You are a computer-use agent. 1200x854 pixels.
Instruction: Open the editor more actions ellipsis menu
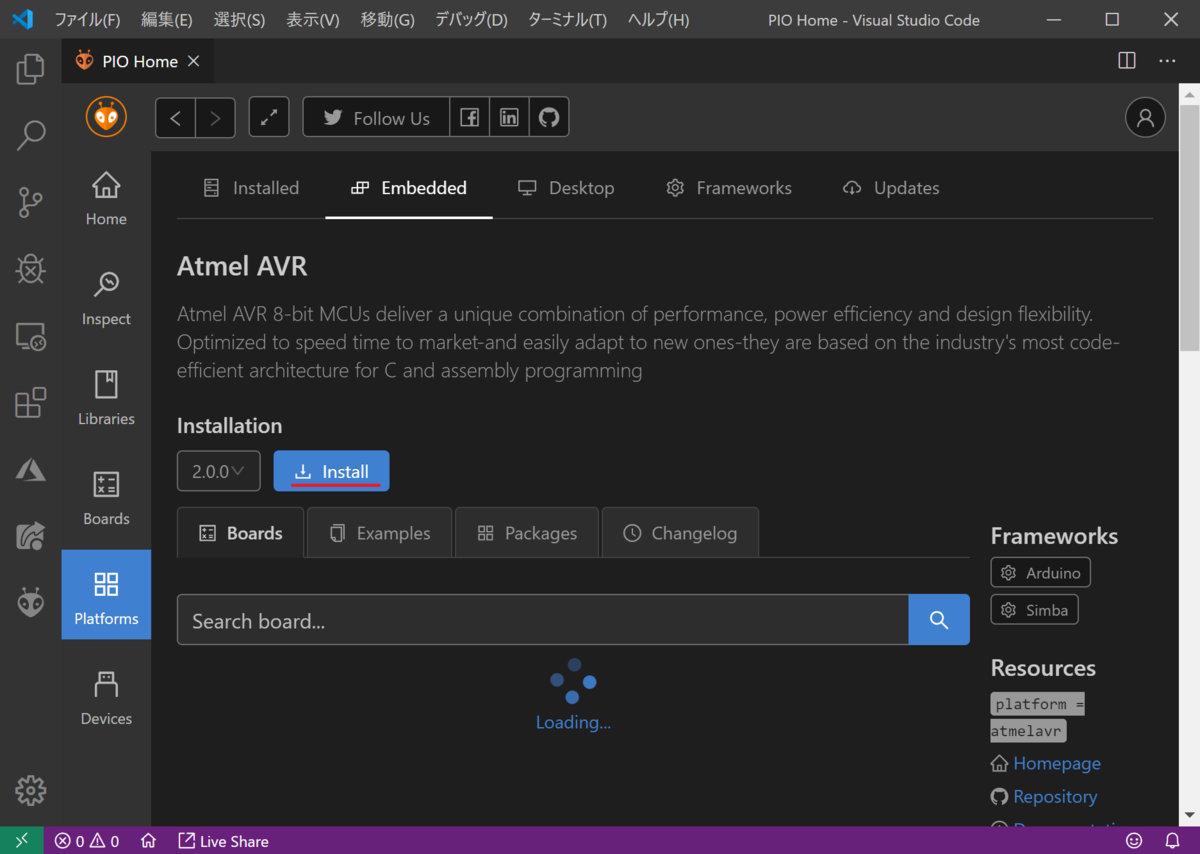(1167, 61)
